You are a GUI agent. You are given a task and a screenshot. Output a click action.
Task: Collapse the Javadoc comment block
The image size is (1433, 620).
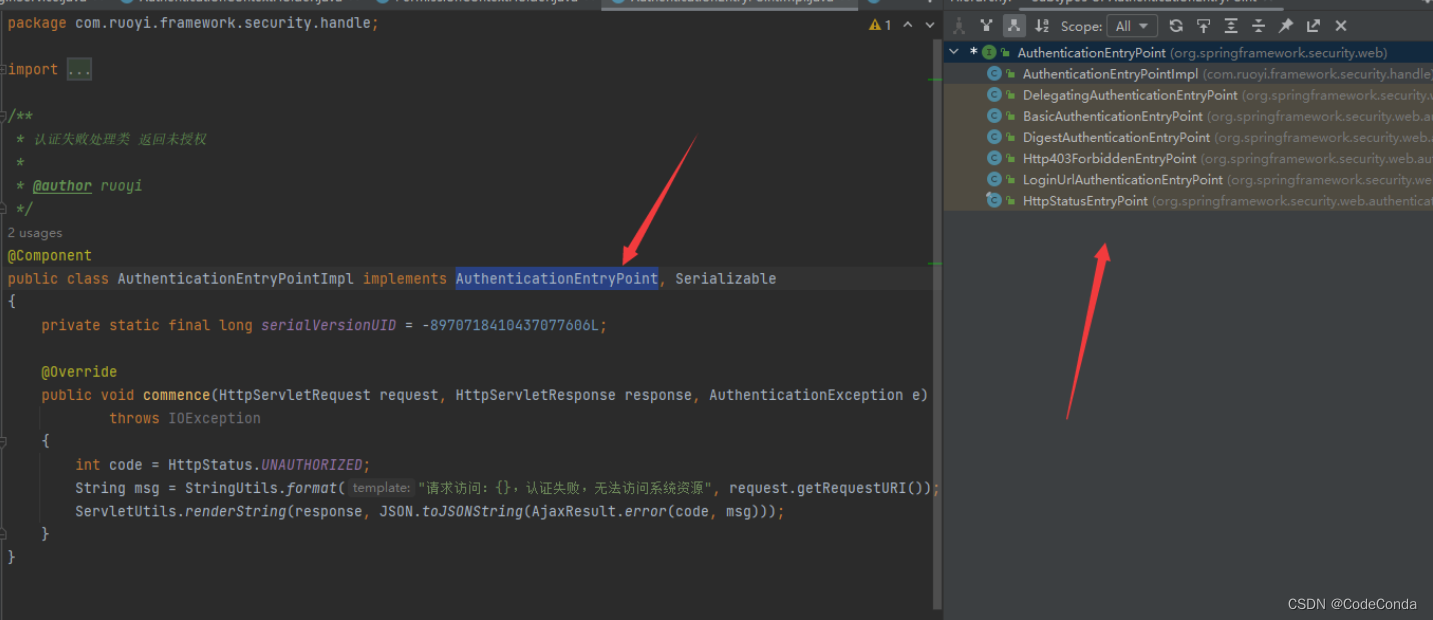pyautogui.click(x=3, y=116)
